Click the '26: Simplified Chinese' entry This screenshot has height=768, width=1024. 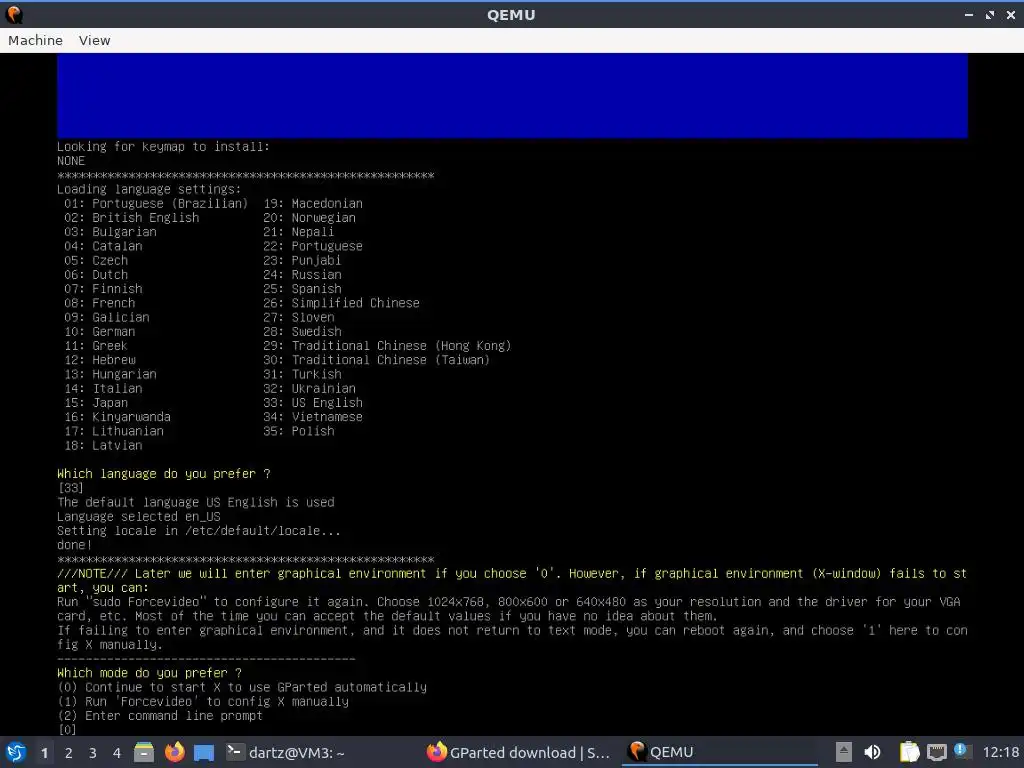[x=342, y=303]
